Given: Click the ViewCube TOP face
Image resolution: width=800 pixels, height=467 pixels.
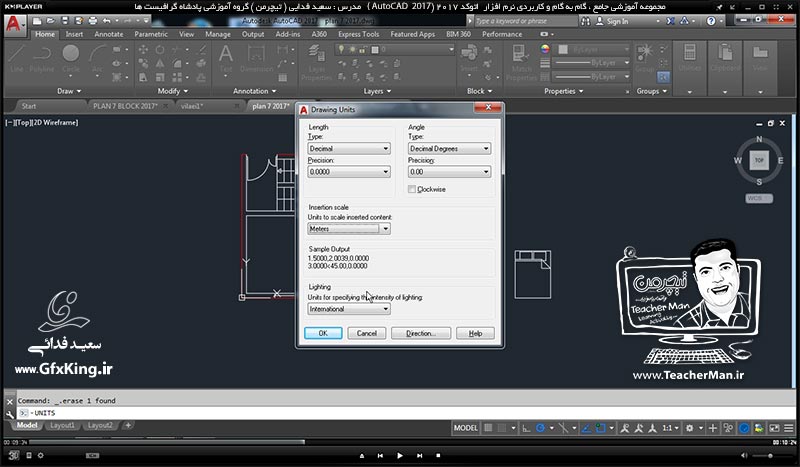Looking at the screenshot, I should coord(759,160).
